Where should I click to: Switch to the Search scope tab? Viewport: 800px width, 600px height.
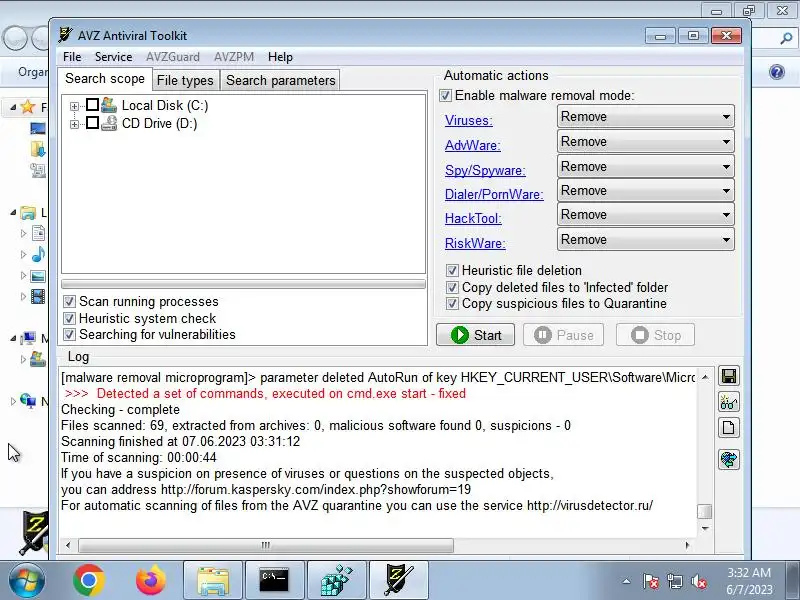click(105, 79)
